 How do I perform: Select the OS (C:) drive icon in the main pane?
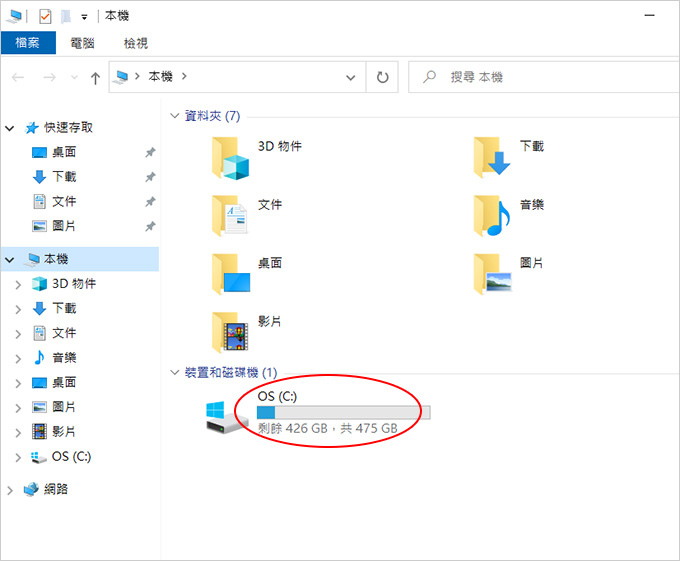coord(227,417)
